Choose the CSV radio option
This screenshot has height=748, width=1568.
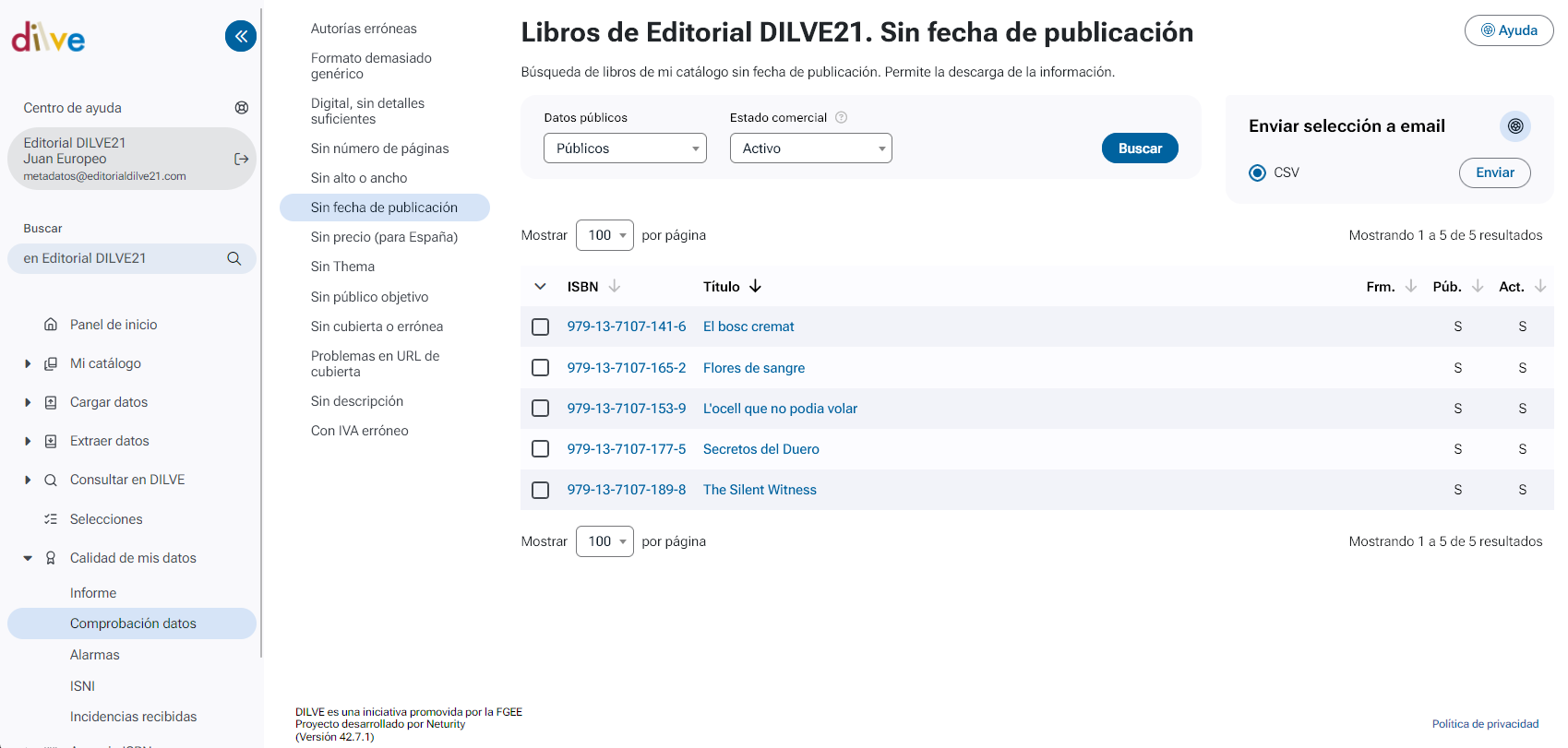(x=1257, y=172)
